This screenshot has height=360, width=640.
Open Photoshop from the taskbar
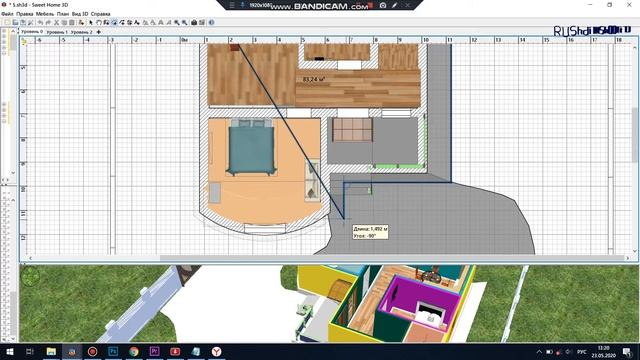(x=113, y=351)
